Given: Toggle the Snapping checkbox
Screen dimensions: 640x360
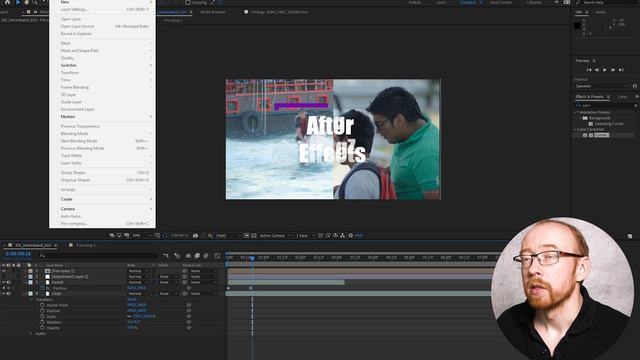Looking at the screenshot, I should point(188,2).
